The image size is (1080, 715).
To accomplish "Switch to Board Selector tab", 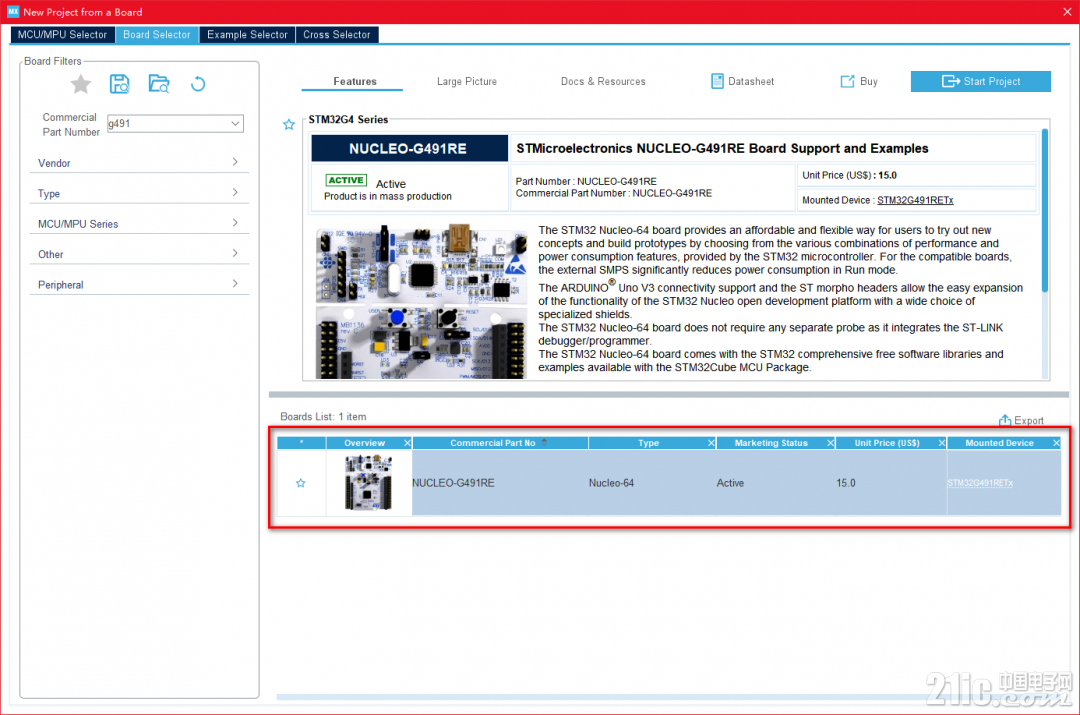I will (157, 34).
